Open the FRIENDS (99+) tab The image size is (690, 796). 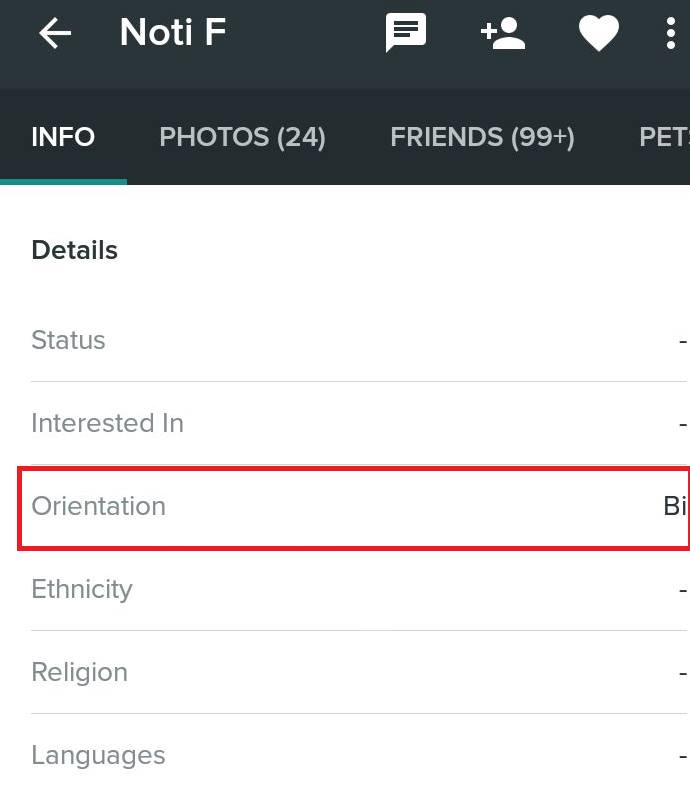(x=482, y=137)
